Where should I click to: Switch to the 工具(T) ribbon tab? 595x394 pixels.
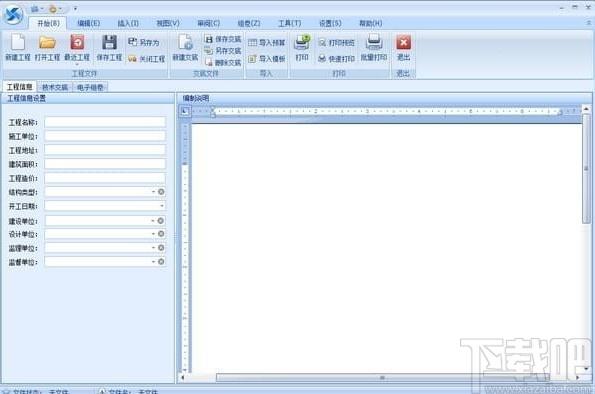290,23
